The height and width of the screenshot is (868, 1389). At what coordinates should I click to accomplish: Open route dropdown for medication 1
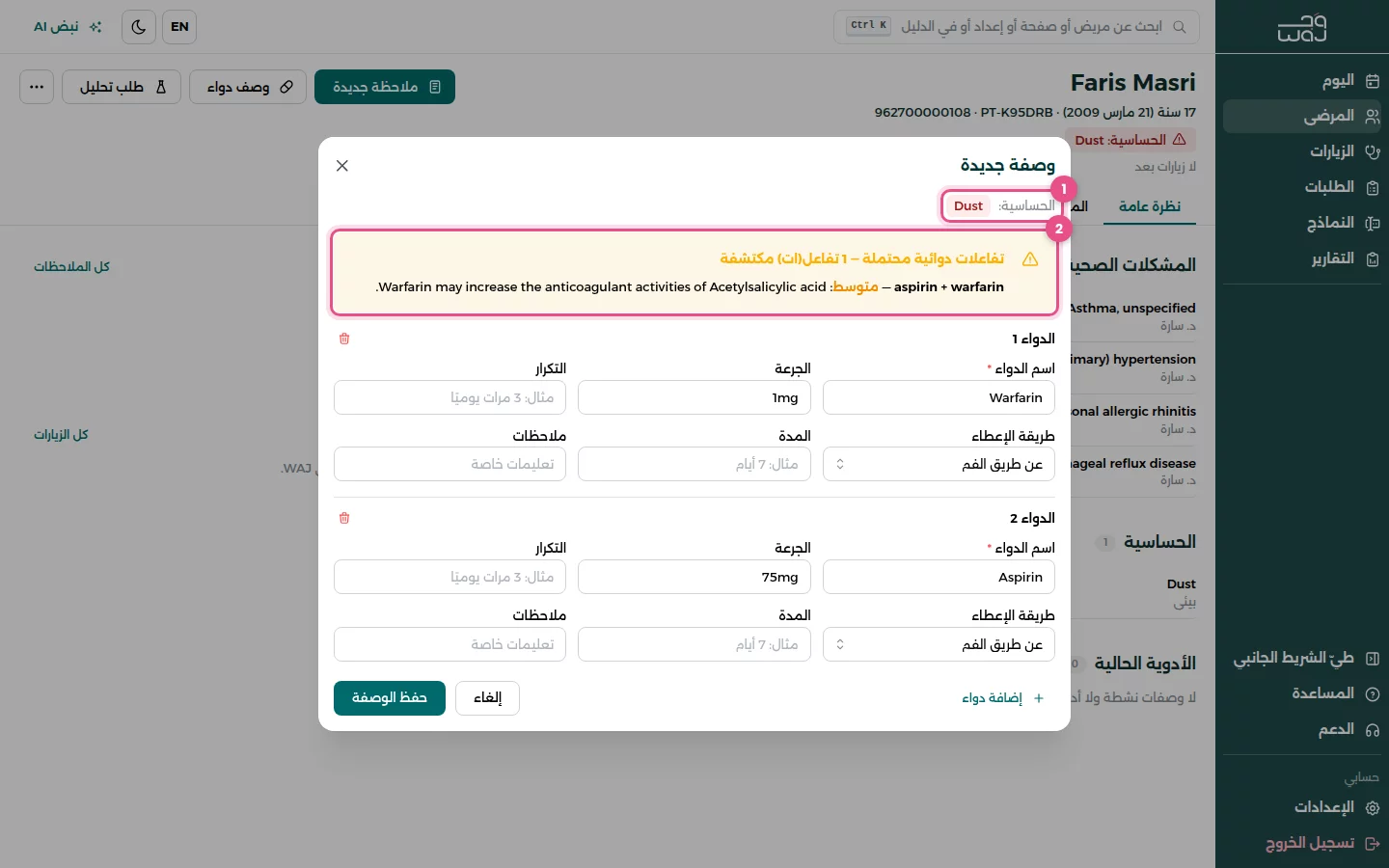[939, 465]
